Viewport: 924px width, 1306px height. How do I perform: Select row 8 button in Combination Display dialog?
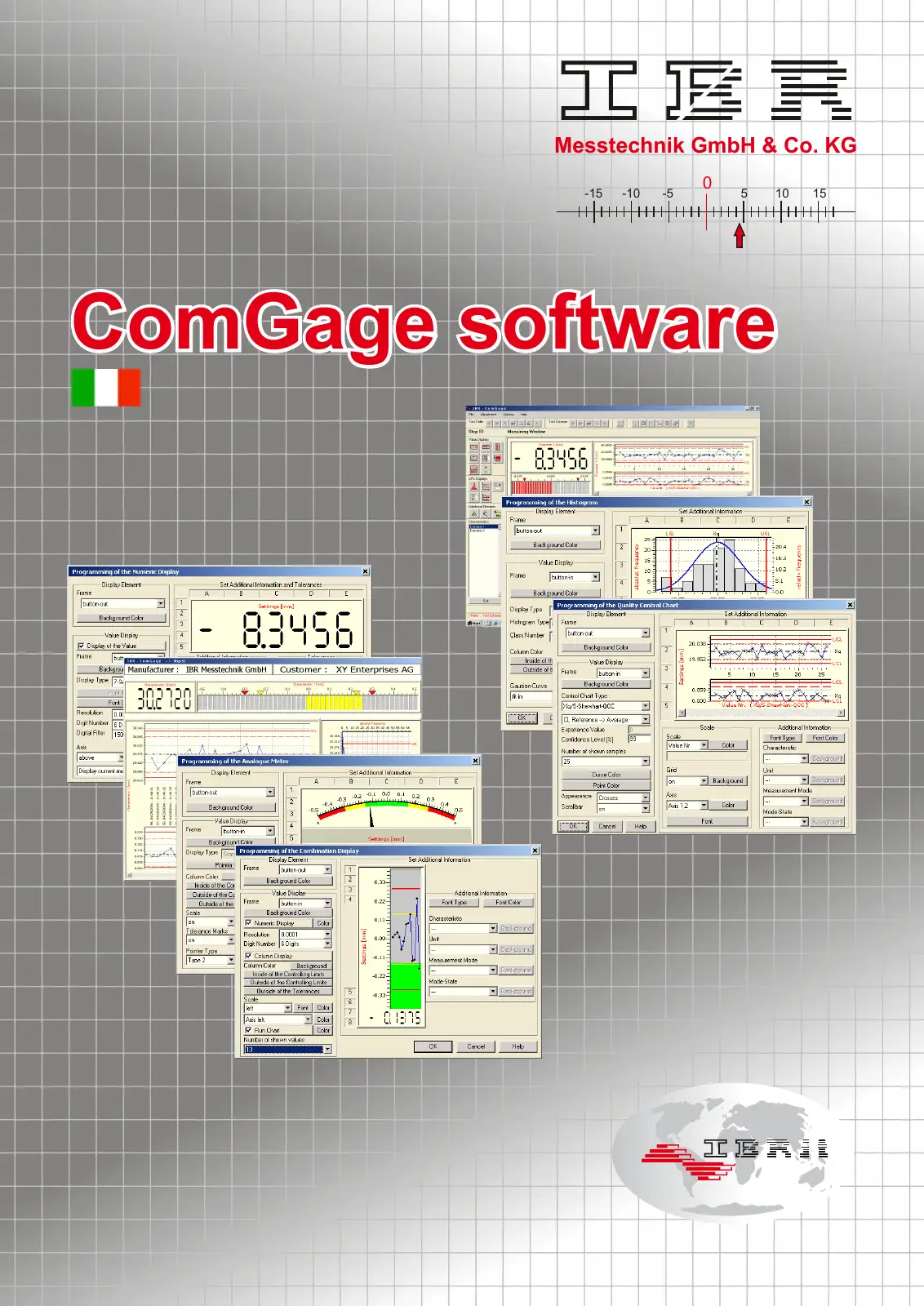350,1022
